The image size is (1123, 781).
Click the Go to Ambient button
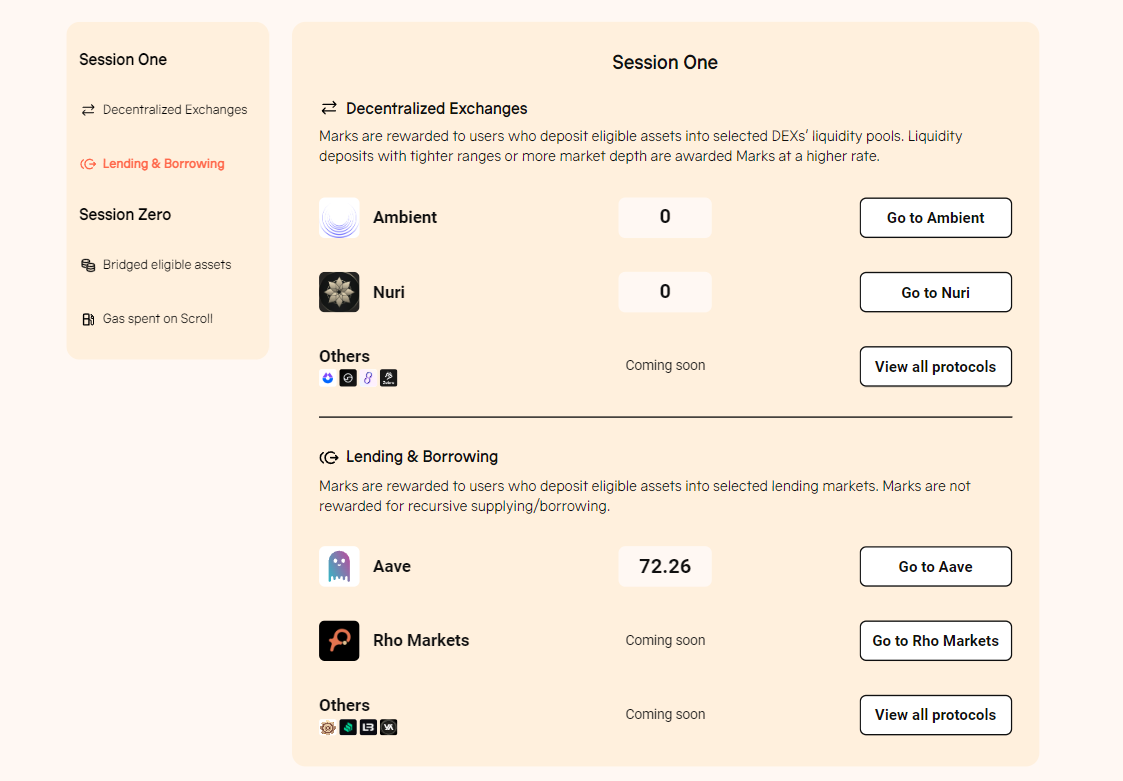click(x=935, y=218)
